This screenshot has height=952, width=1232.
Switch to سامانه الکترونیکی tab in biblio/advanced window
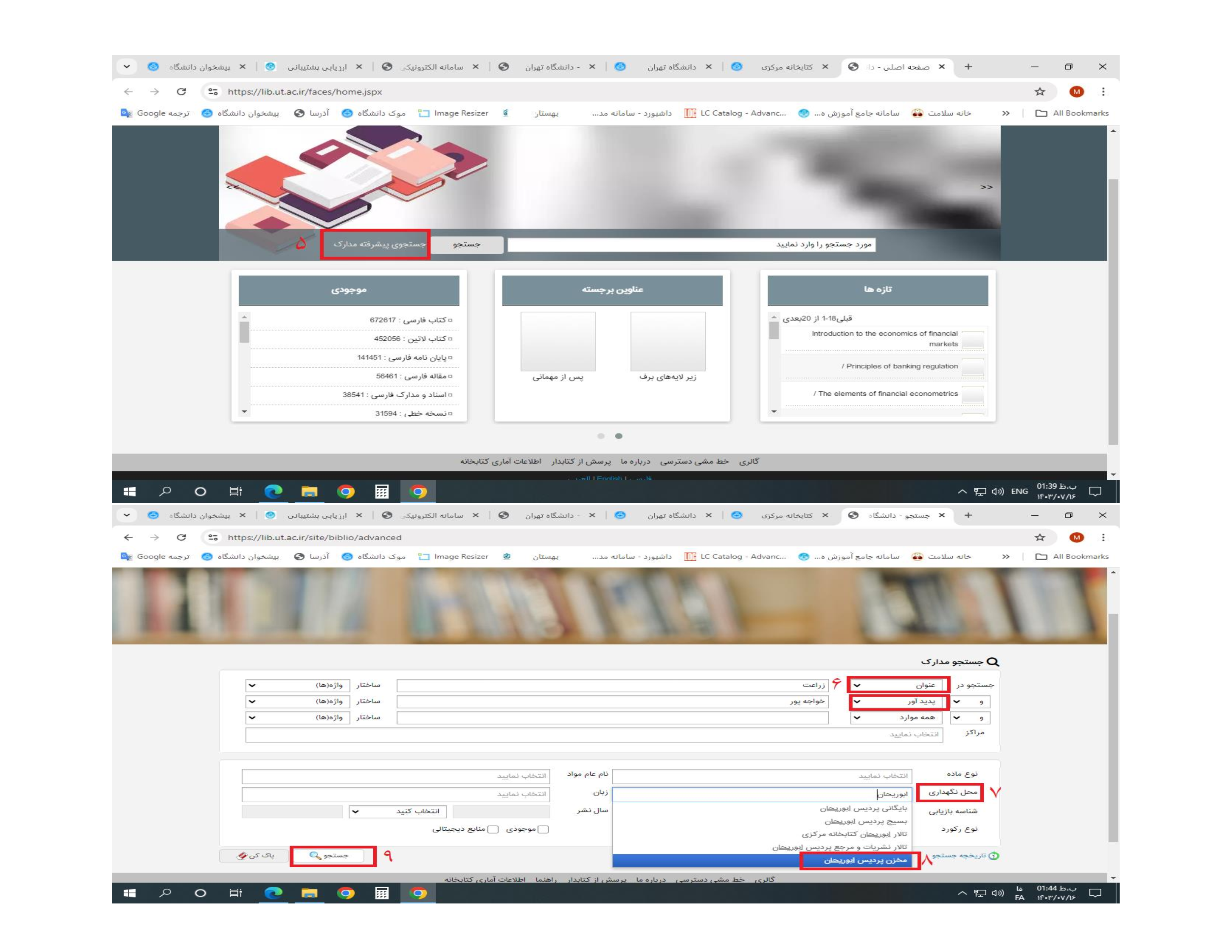pyautogui.click(x=431, y=515)
